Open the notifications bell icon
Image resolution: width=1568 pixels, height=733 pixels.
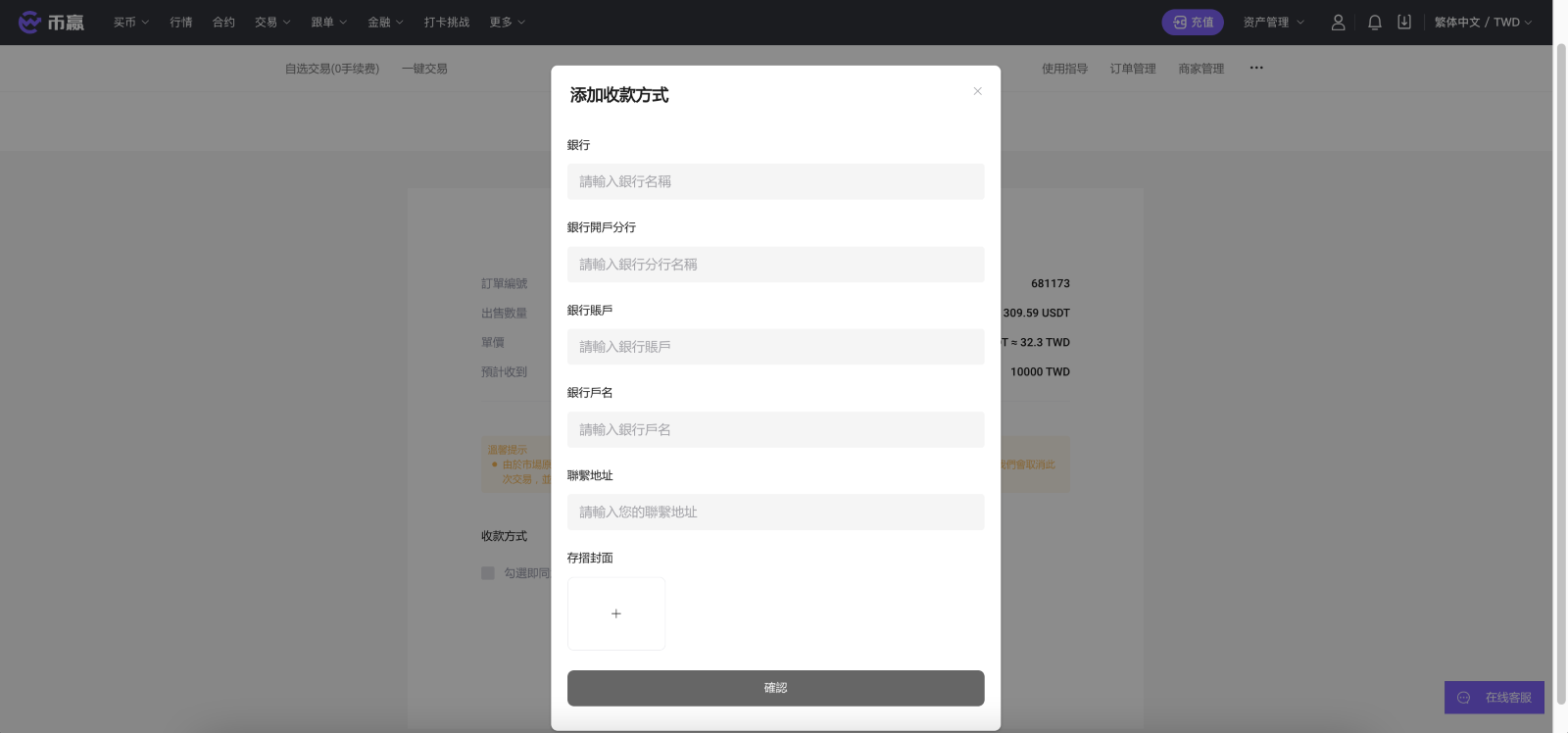click(x=1375, y=22)
